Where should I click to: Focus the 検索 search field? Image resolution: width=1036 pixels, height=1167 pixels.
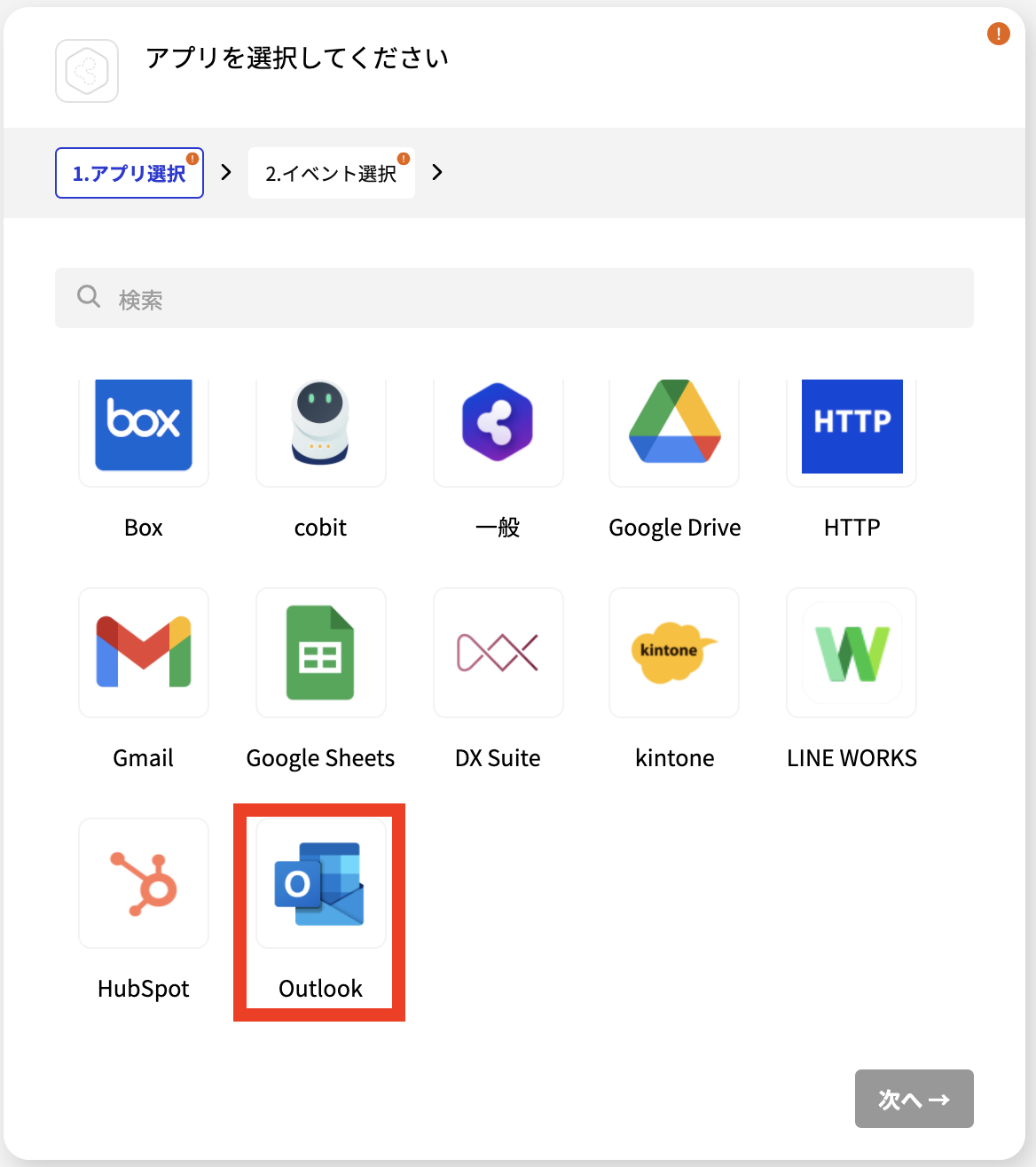[x=514, y=298]
